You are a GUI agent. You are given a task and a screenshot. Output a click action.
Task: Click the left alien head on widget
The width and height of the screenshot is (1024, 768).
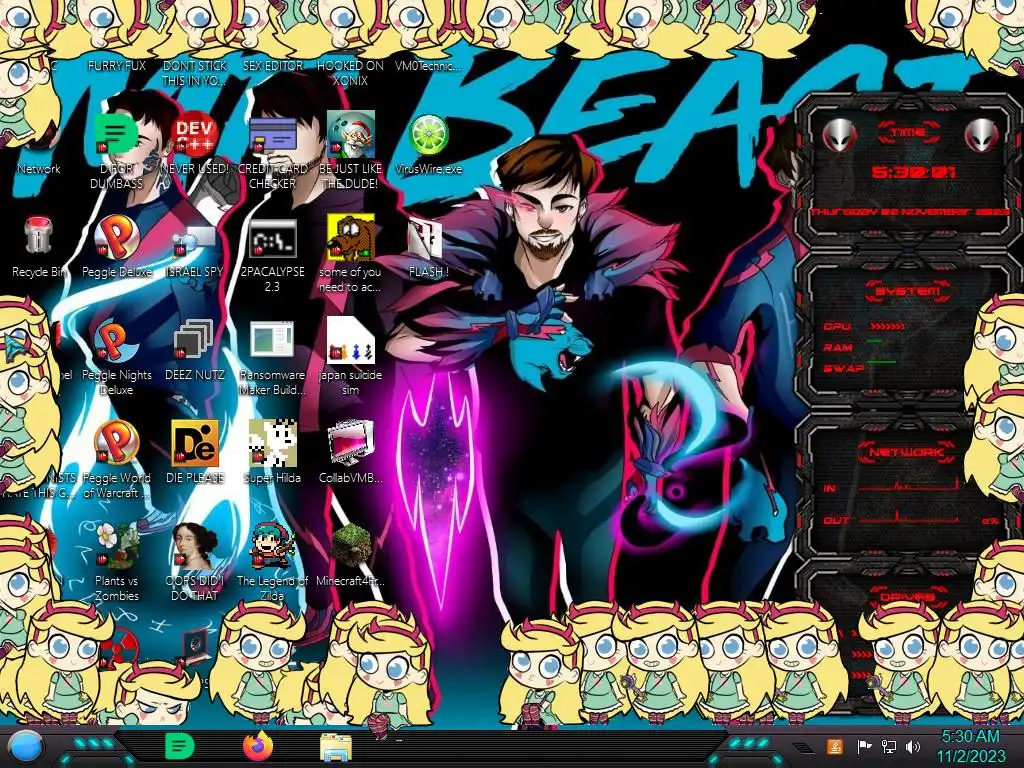(840, 135)
